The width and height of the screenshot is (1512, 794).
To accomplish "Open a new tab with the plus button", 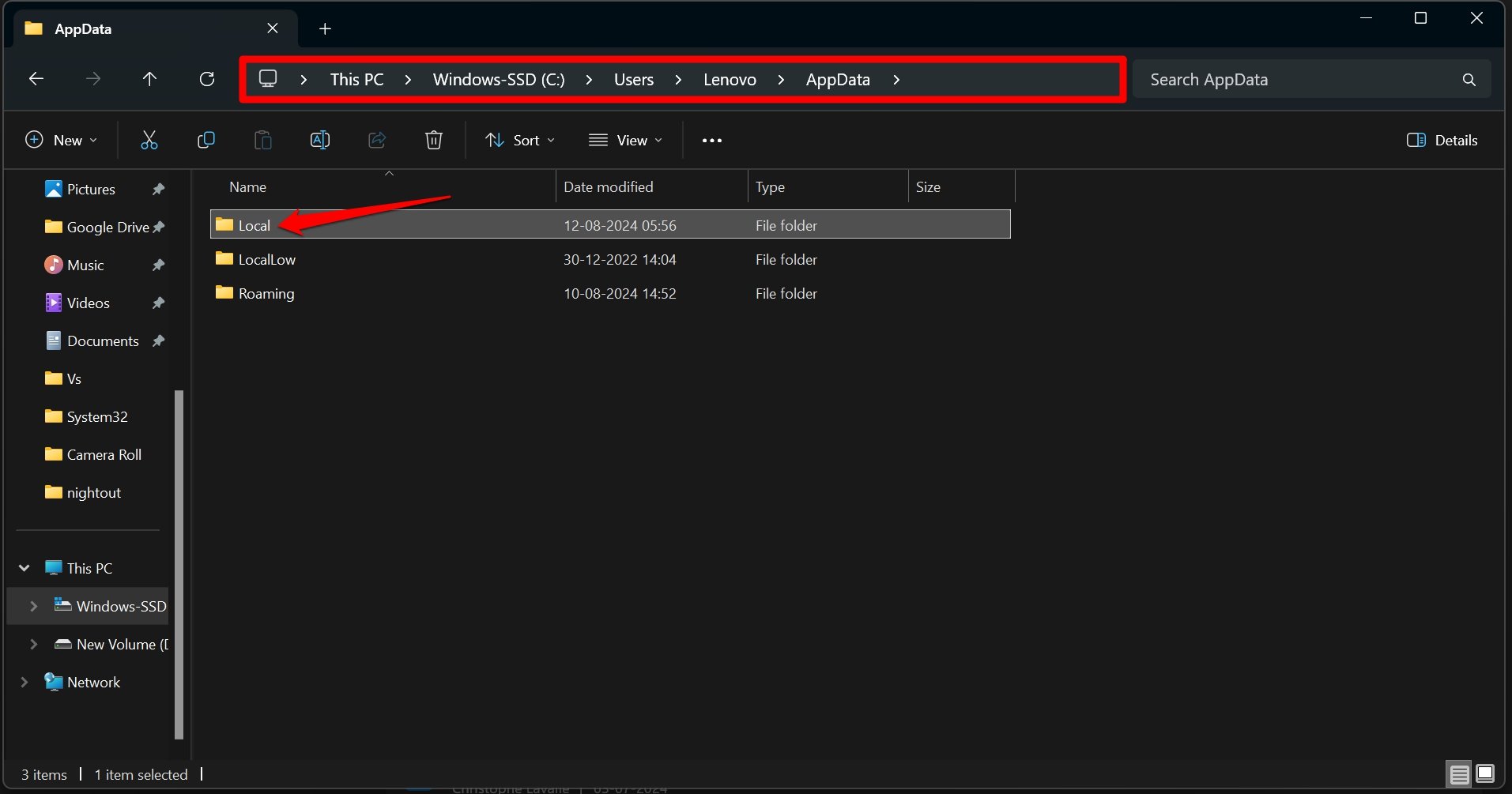I will (x=325, y=29).
